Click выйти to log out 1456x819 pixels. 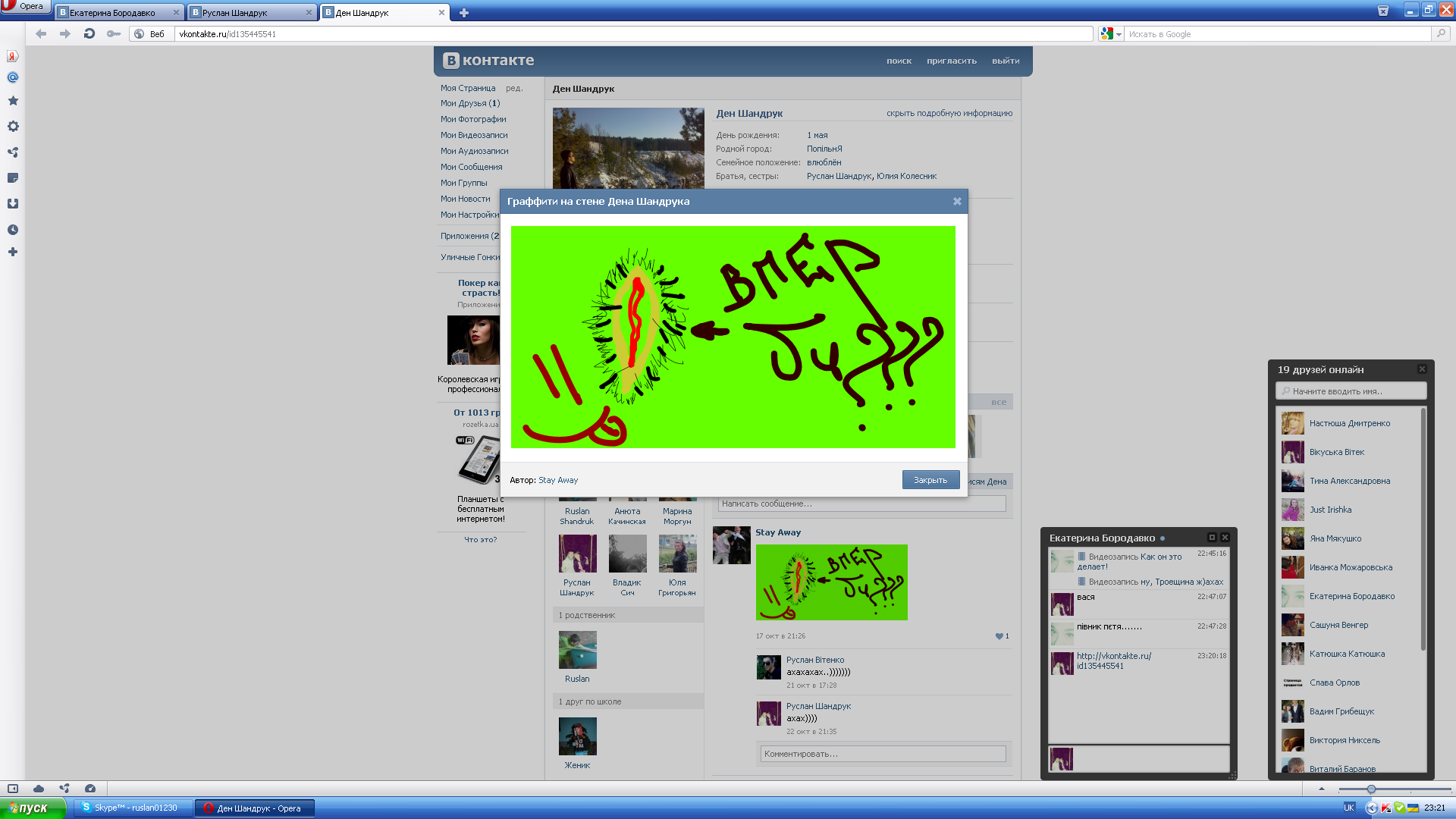click(x=1006, y=61)
